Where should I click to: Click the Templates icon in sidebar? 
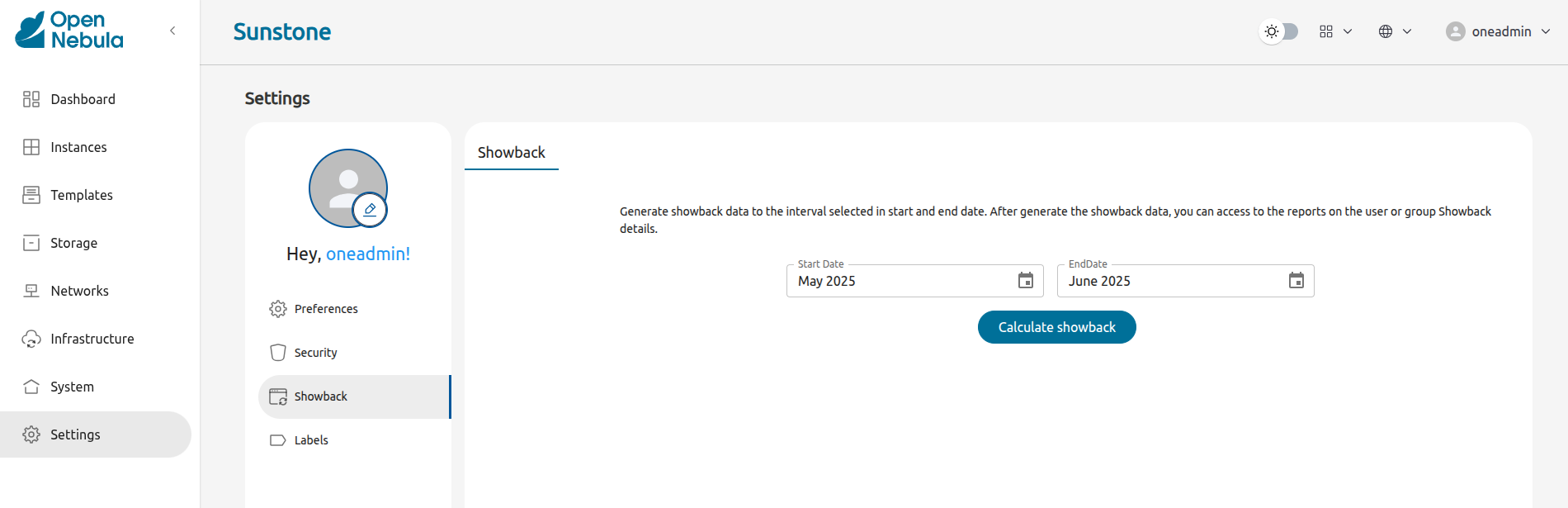(x=31, y=195)
